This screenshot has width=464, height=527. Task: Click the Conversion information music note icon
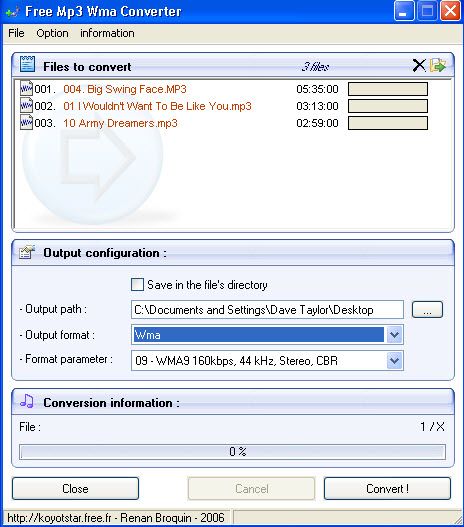tap(27, 401)
